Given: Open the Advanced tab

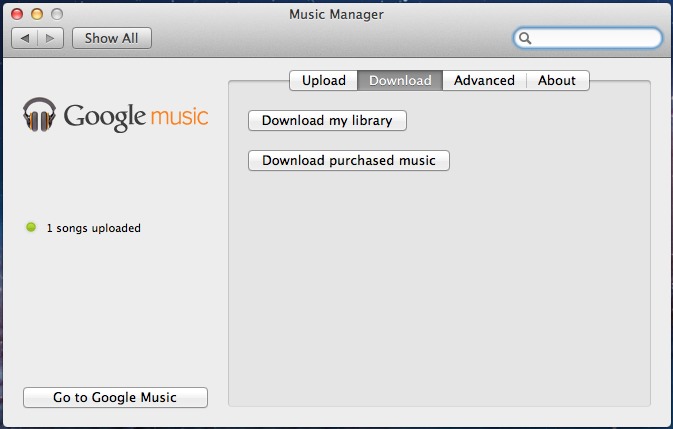Looking at the screenshot, I should (x=484, y=80).
